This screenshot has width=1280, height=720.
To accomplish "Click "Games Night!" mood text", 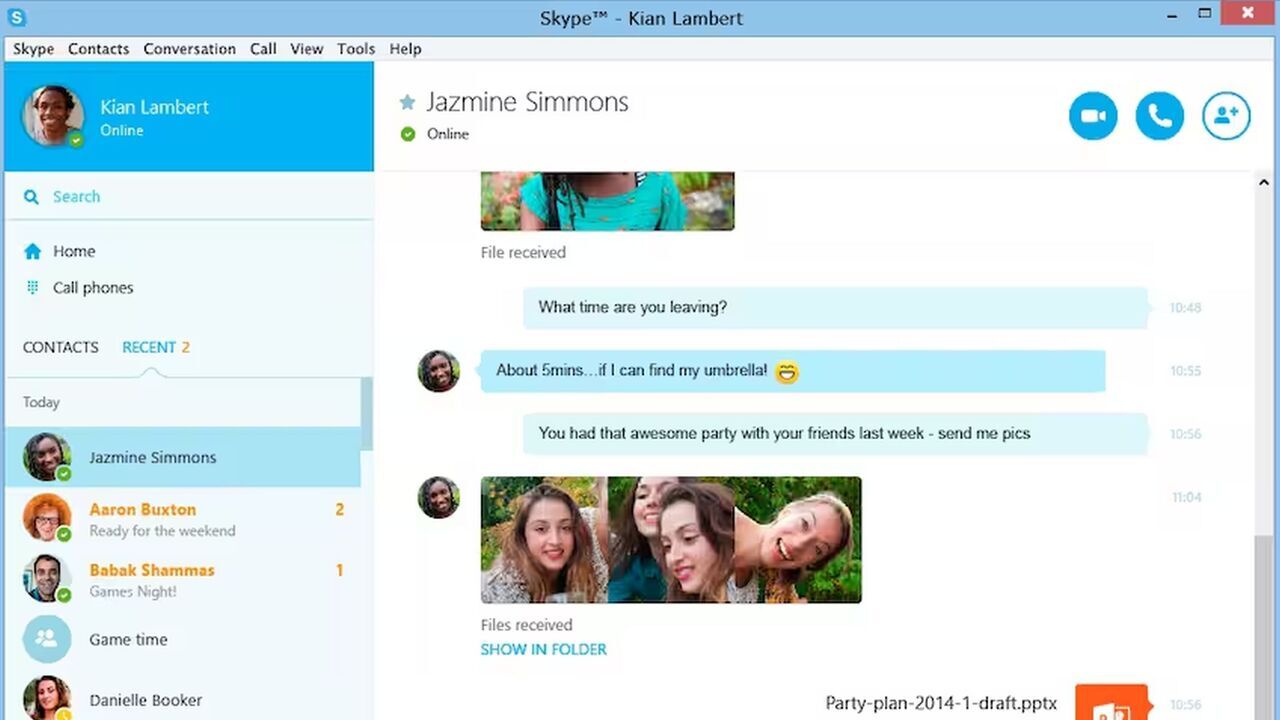I will click(133, 592).
